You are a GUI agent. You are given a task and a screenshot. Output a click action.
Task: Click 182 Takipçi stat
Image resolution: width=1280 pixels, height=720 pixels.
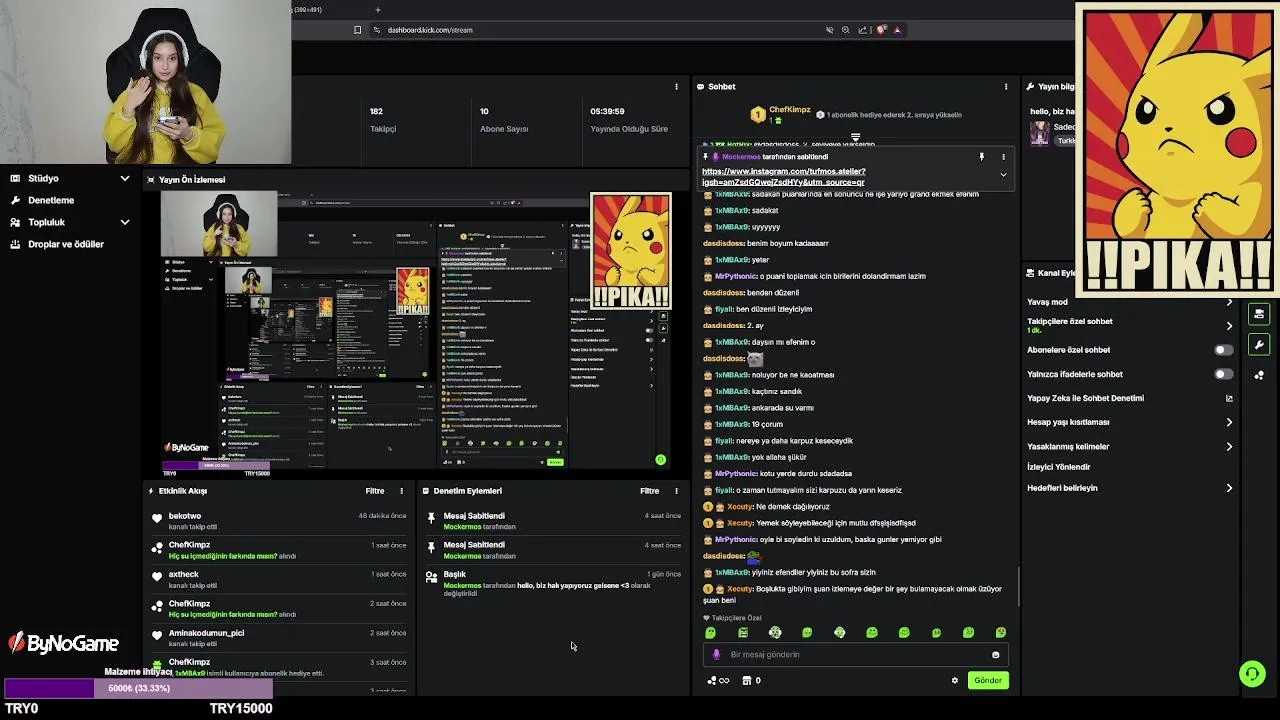coord(383,120)
